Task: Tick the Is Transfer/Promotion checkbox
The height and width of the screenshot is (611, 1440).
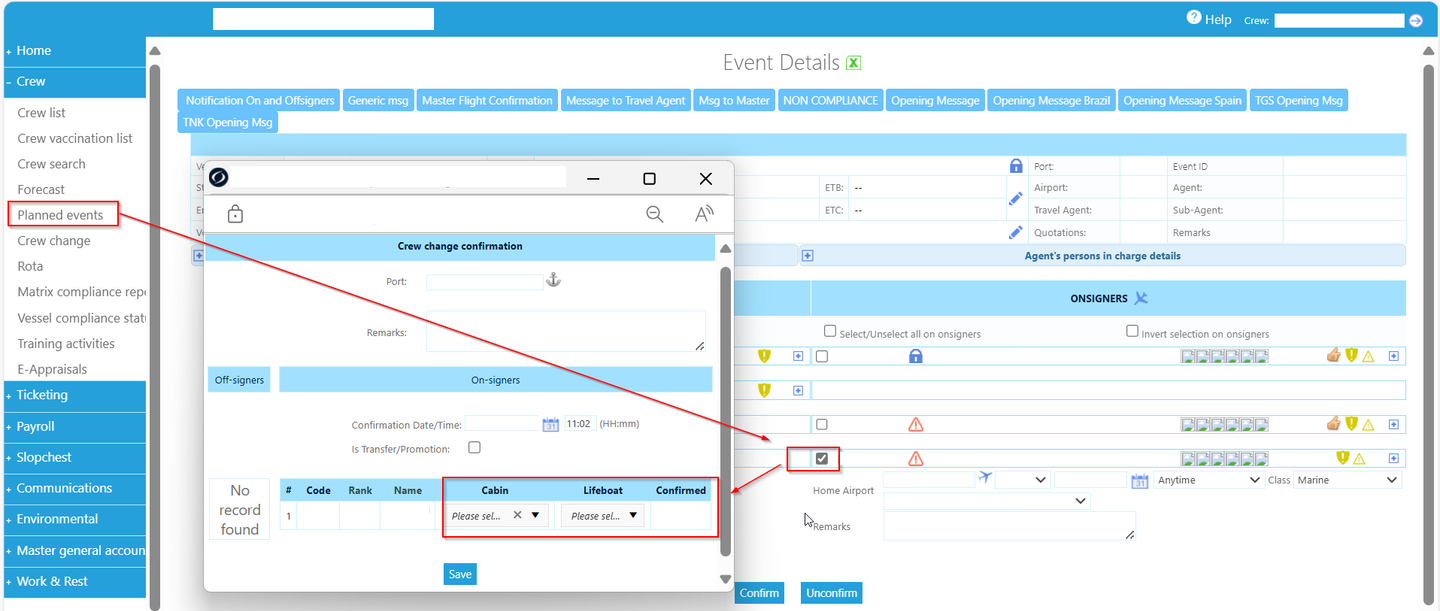Action: point(475,448)
